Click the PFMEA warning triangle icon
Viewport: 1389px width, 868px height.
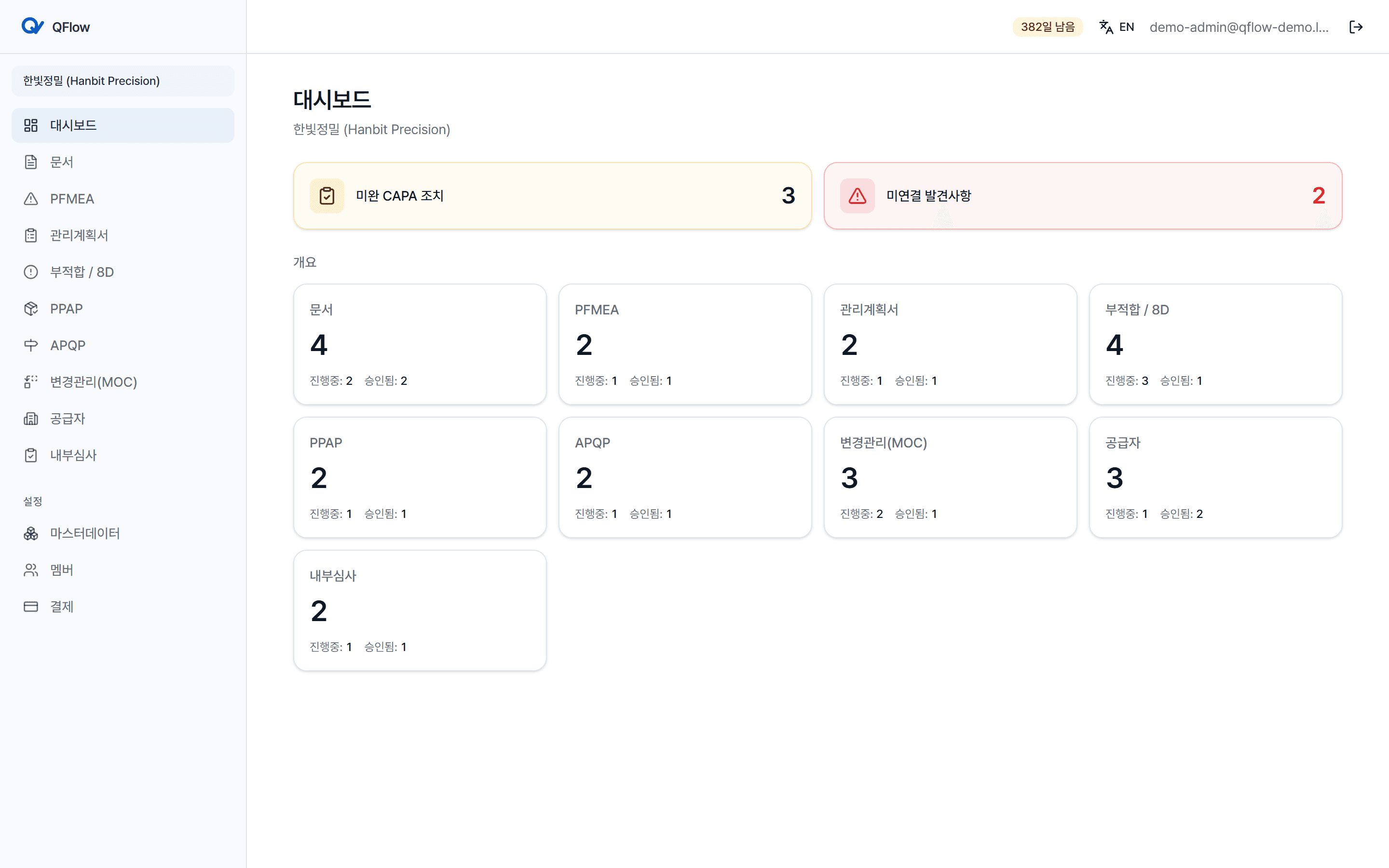coord(31,199)
